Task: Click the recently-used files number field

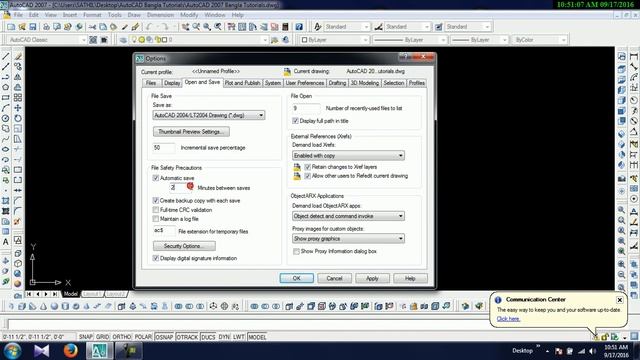Action: tap(307, 108)
